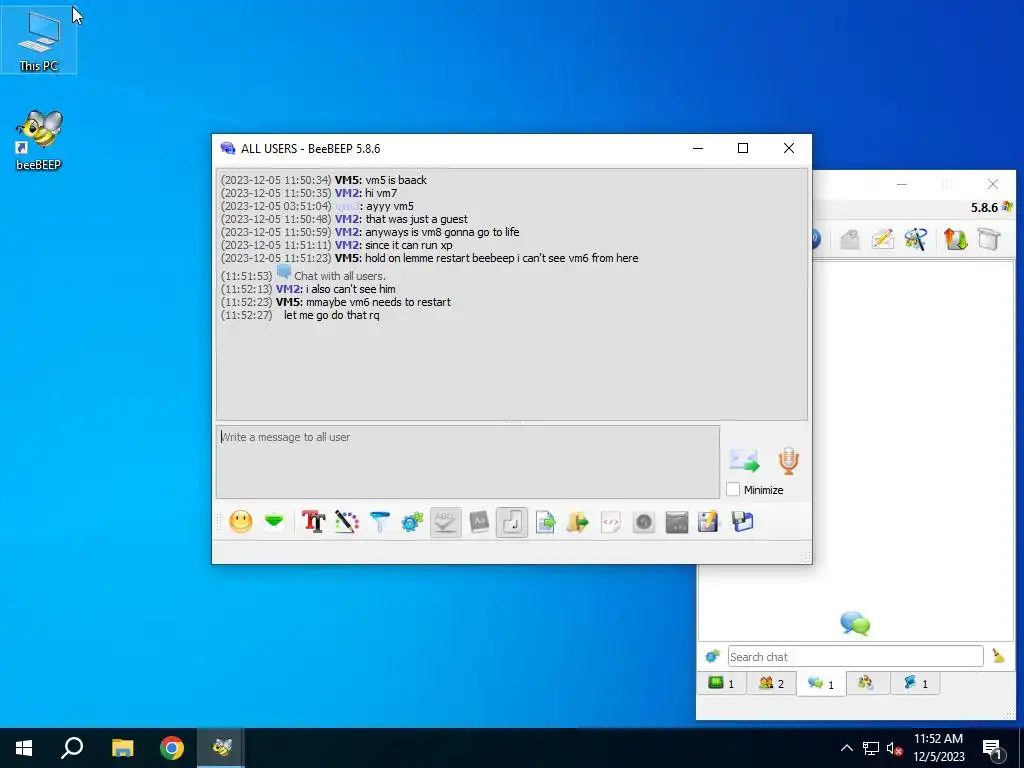
Task: Click the send folder icon with green arrow
Action: click(578, 522)
